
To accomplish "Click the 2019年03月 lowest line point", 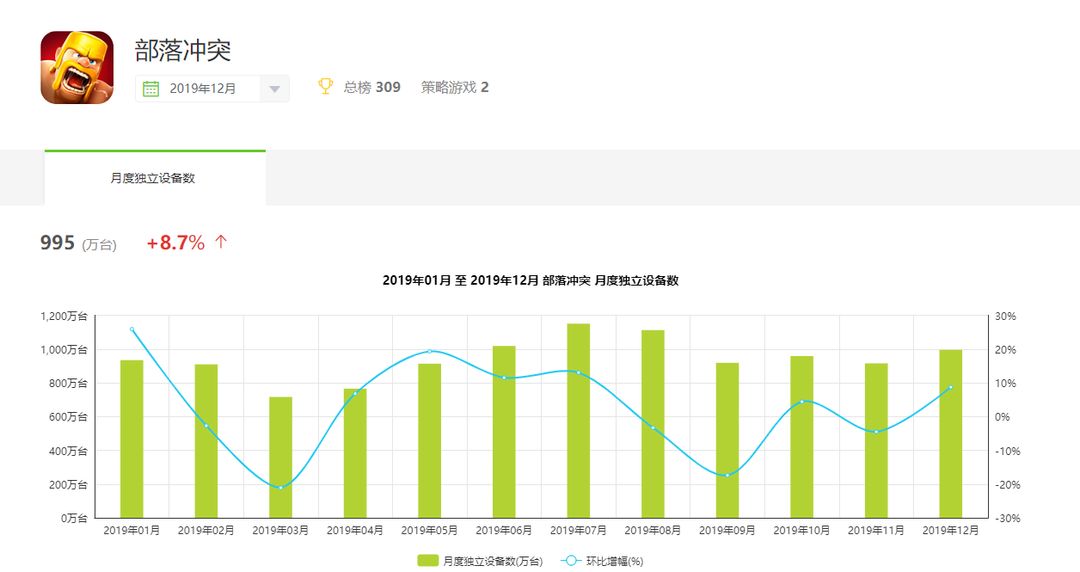I will 280,487.
